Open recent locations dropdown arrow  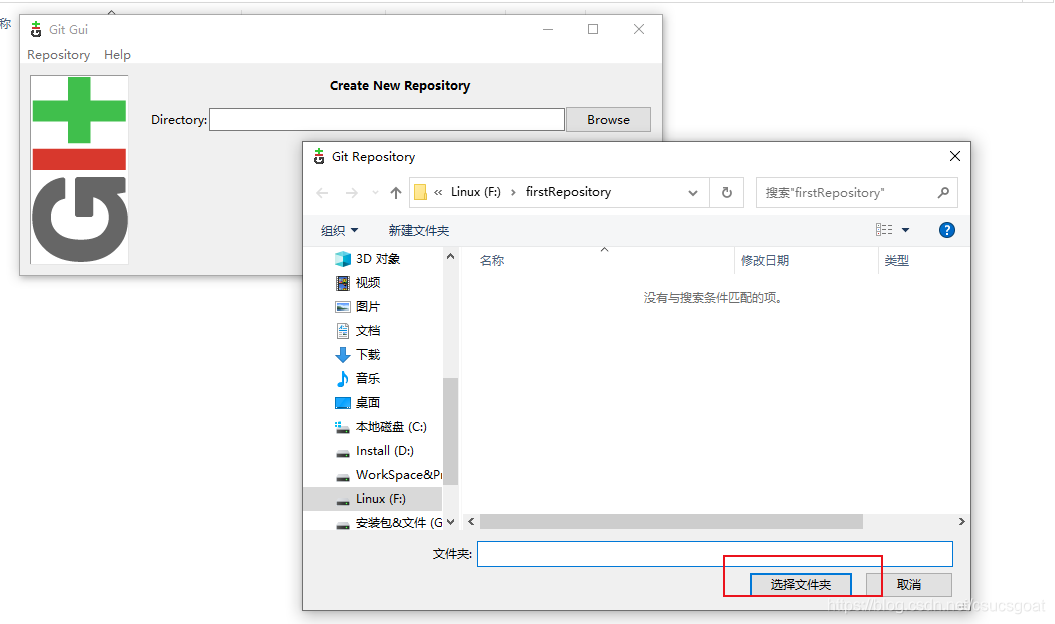click(375, 193)
